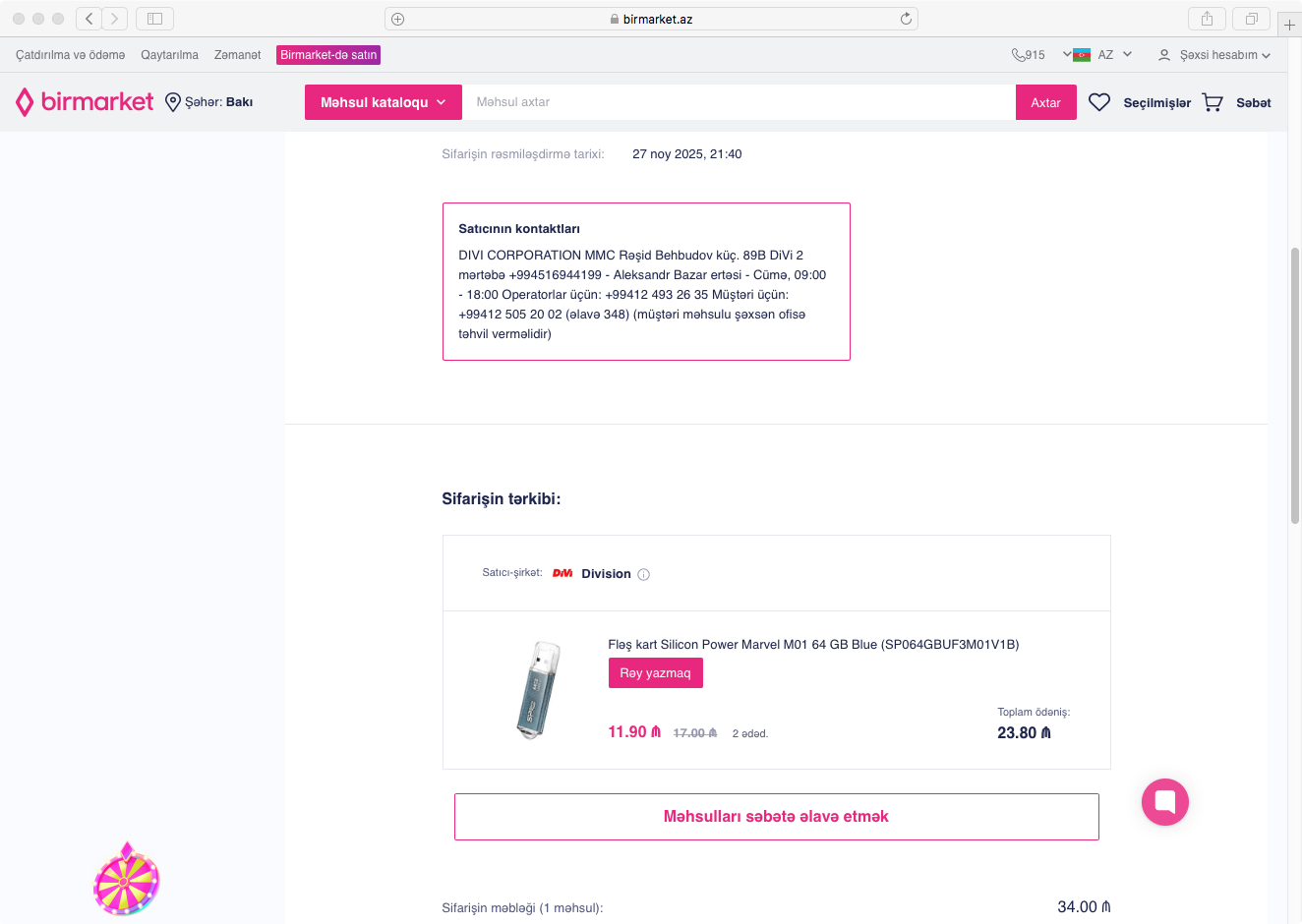Click the Safari share icon

[x=1207, y=19]
